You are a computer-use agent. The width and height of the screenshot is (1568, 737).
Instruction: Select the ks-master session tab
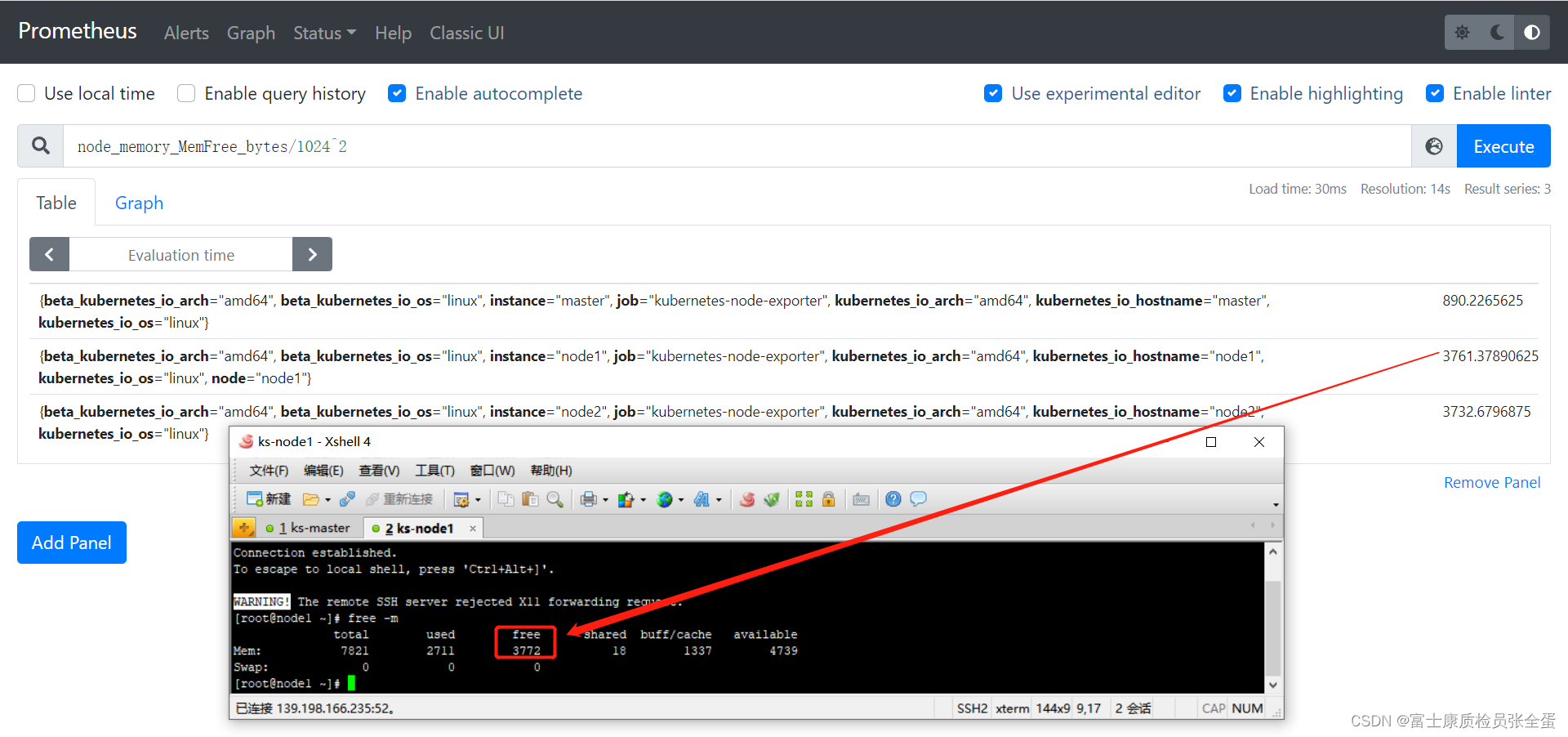coord(313,527)
